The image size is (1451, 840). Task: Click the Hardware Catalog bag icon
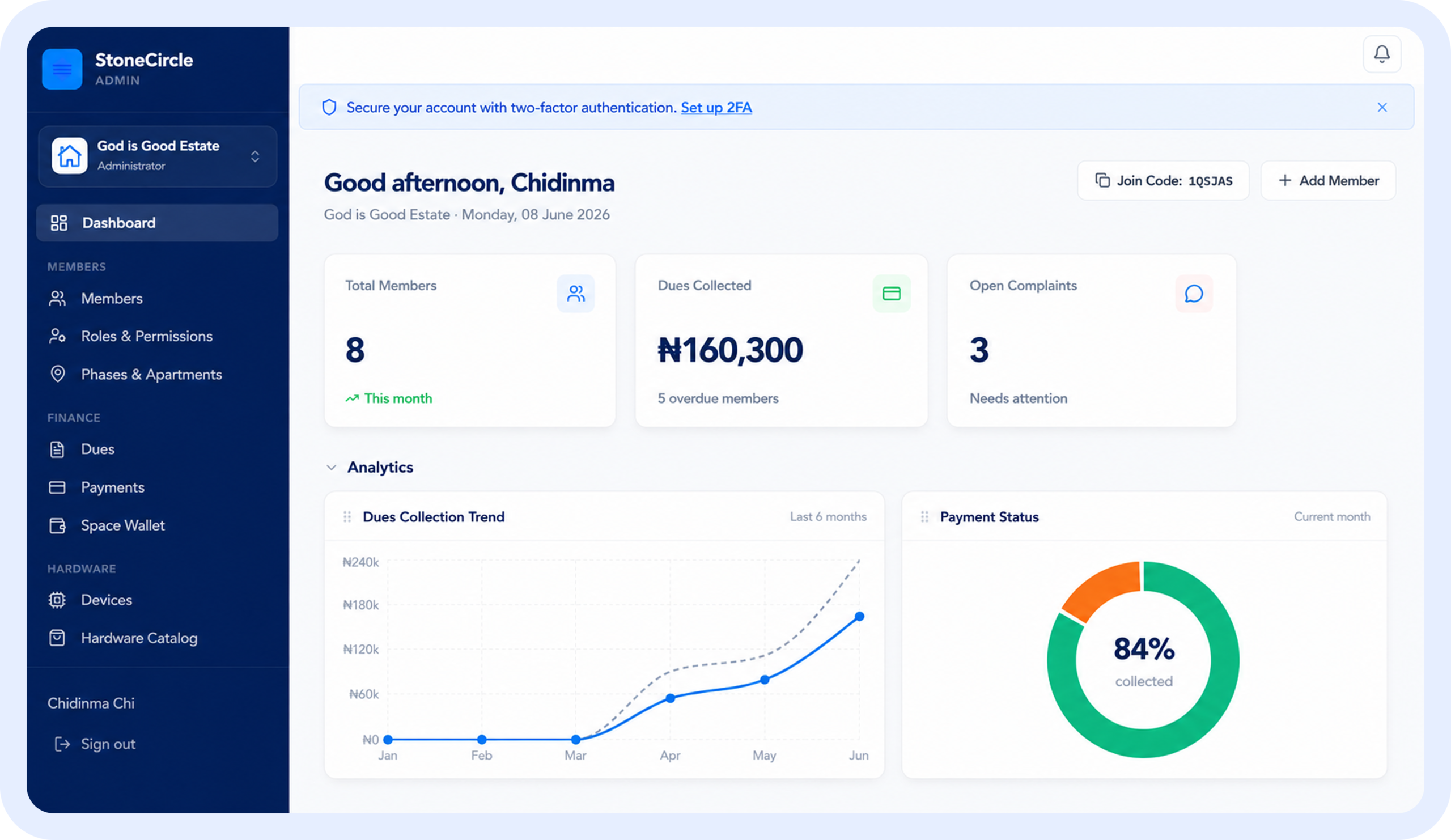[x=57, y=638]
